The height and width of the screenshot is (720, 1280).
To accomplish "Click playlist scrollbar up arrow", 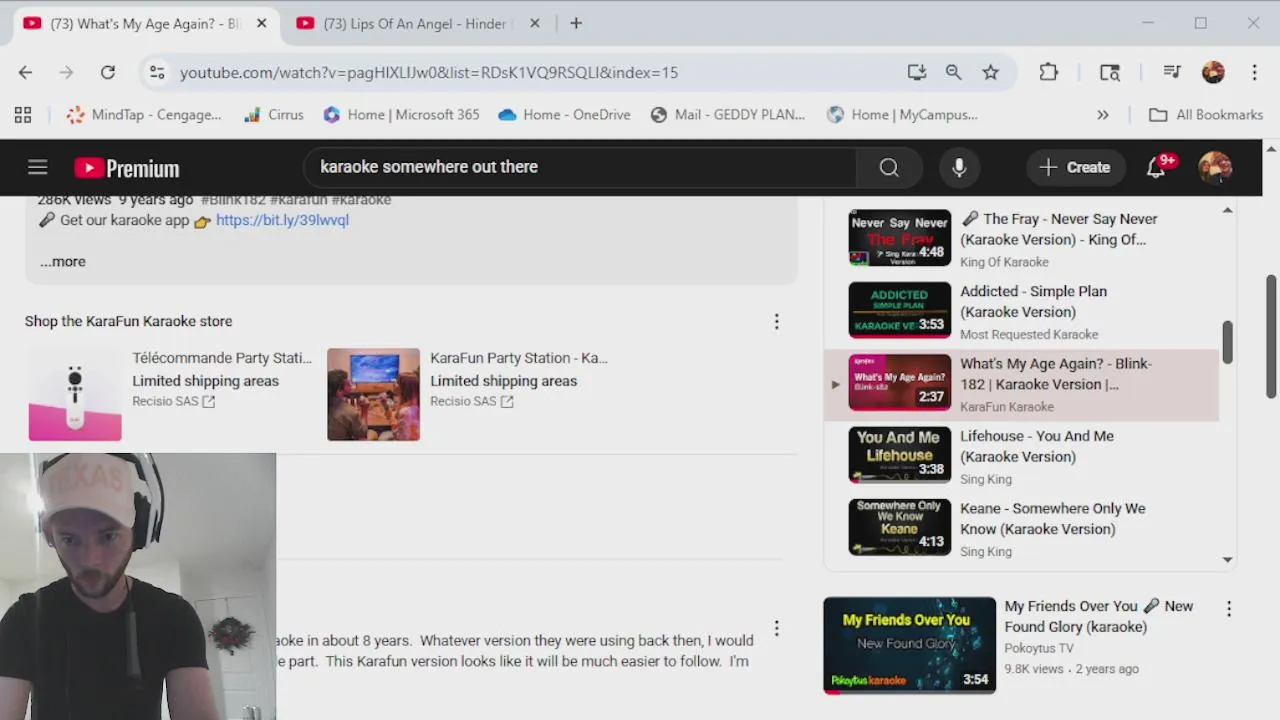I will 1227,211.
